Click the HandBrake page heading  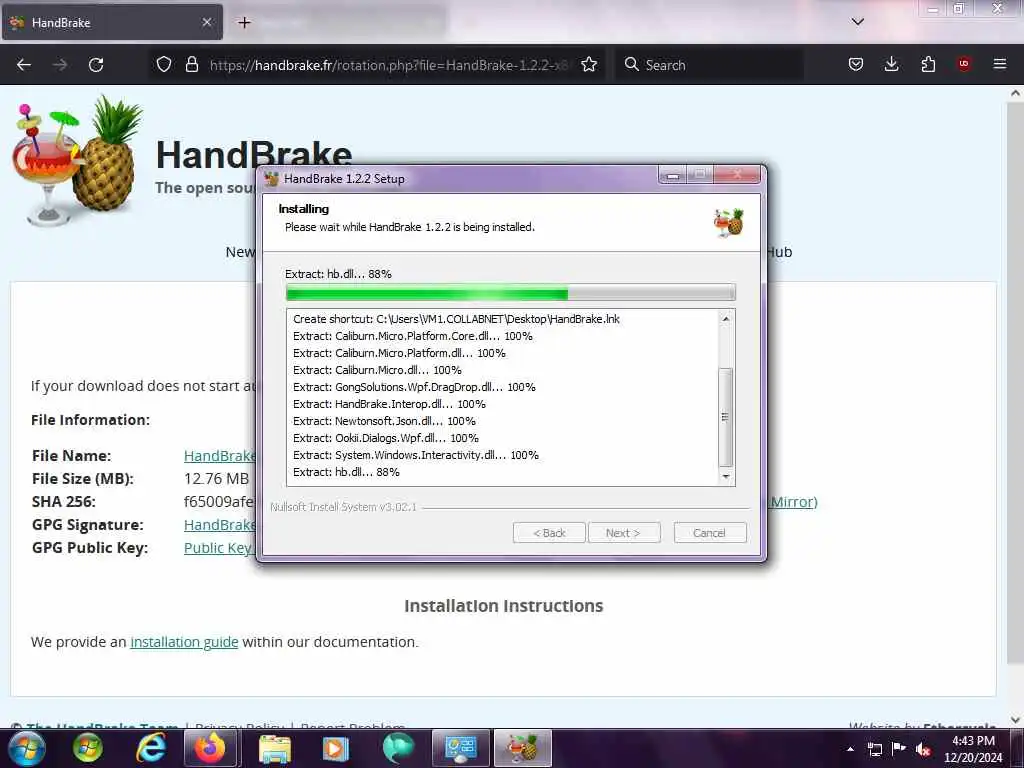click(x=254, y=155)
